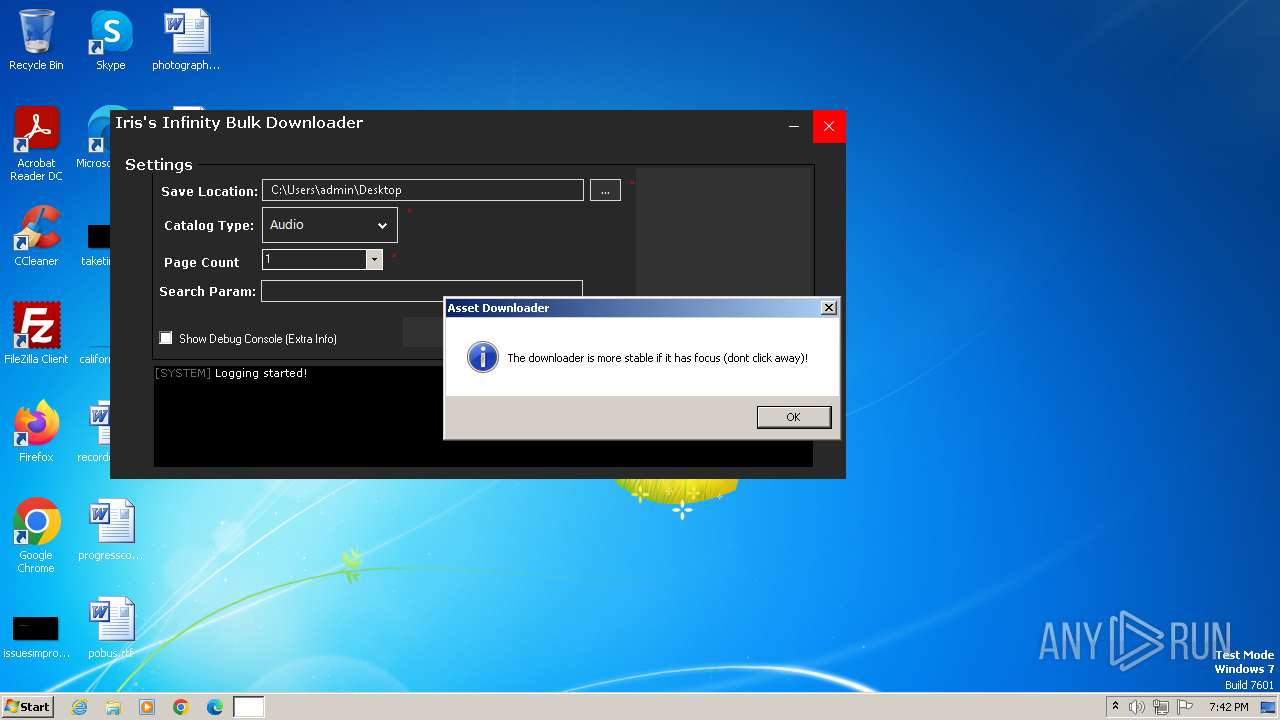This screenshot has height=720, width=1280.
Task: Click the Search Param input field
Action: click(x=421, y=291)
